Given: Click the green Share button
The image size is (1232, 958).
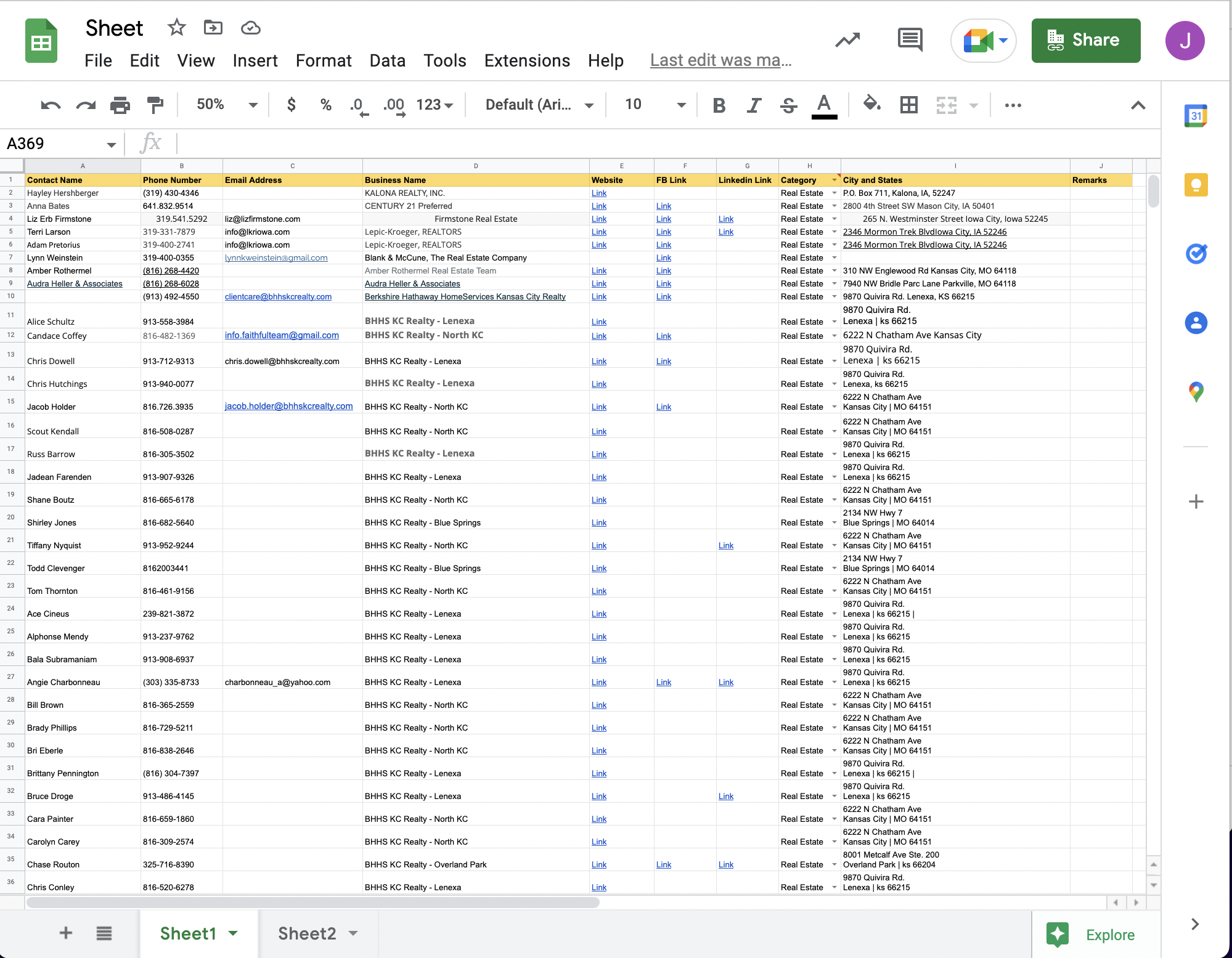Looking at the screenshot, I should point(1085,41).
